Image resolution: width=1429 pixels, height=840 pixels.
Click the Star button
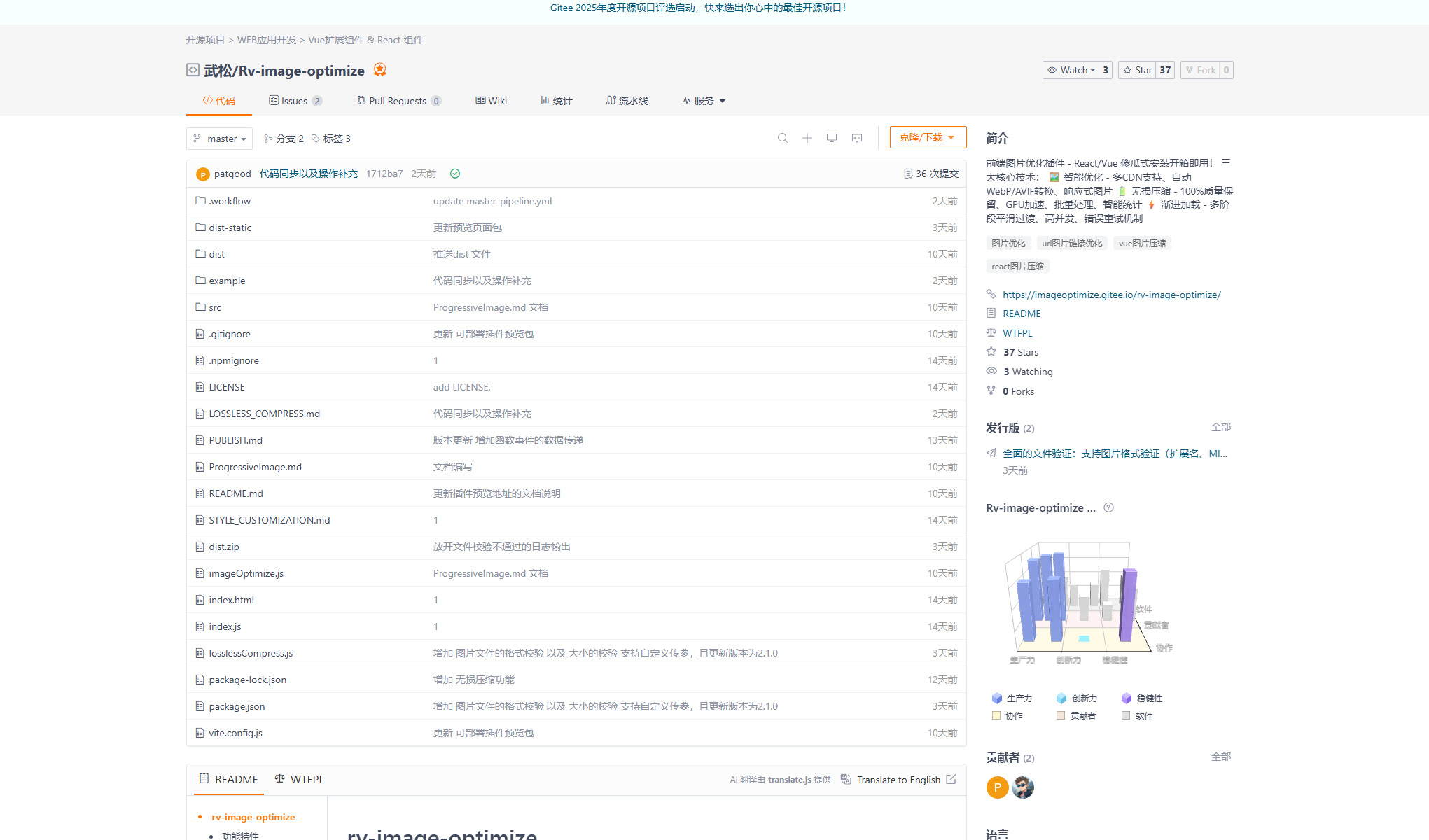pyautogui.click(x=1137, y=70)
